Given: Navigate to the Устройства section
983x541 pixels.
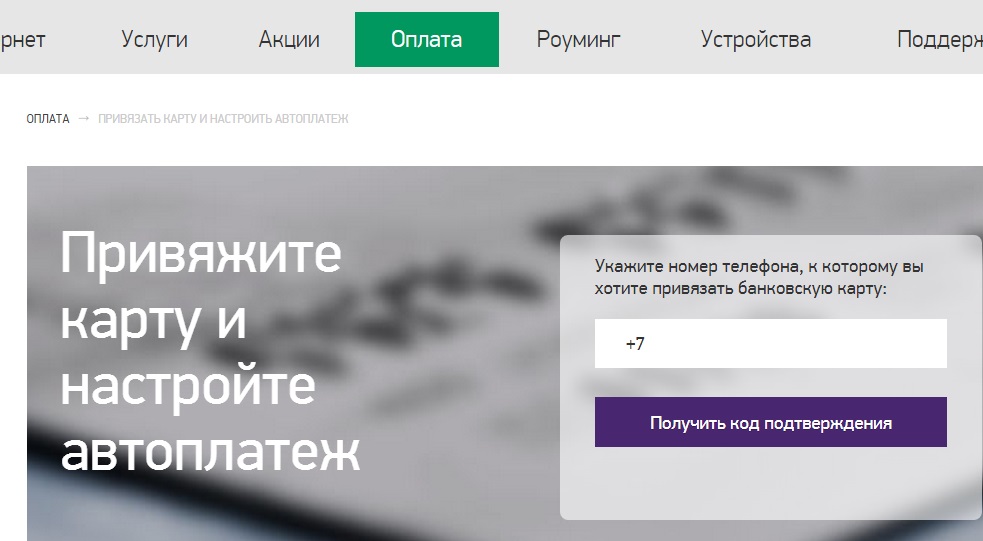Looking at the screenshot, I should click(755, 40).
